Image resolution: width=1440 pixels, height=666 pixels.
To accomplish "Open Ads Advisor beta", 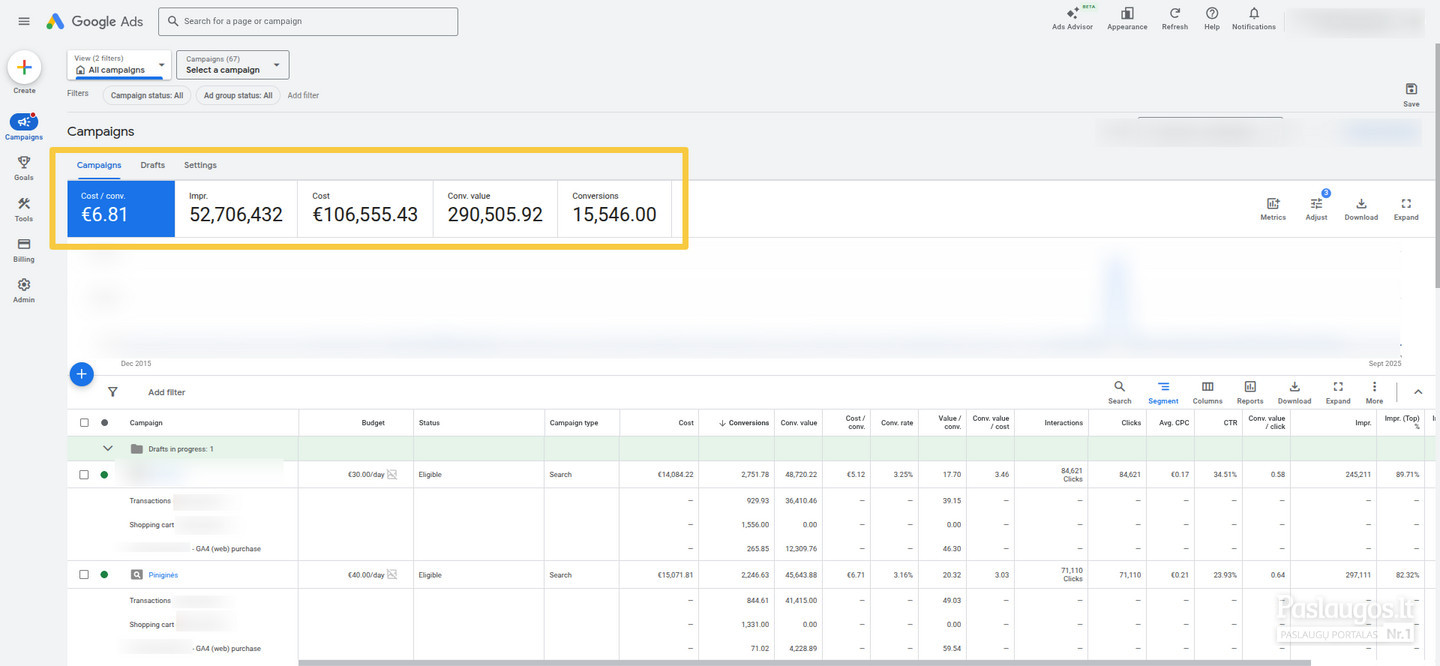I will (x=1072, y=18).
